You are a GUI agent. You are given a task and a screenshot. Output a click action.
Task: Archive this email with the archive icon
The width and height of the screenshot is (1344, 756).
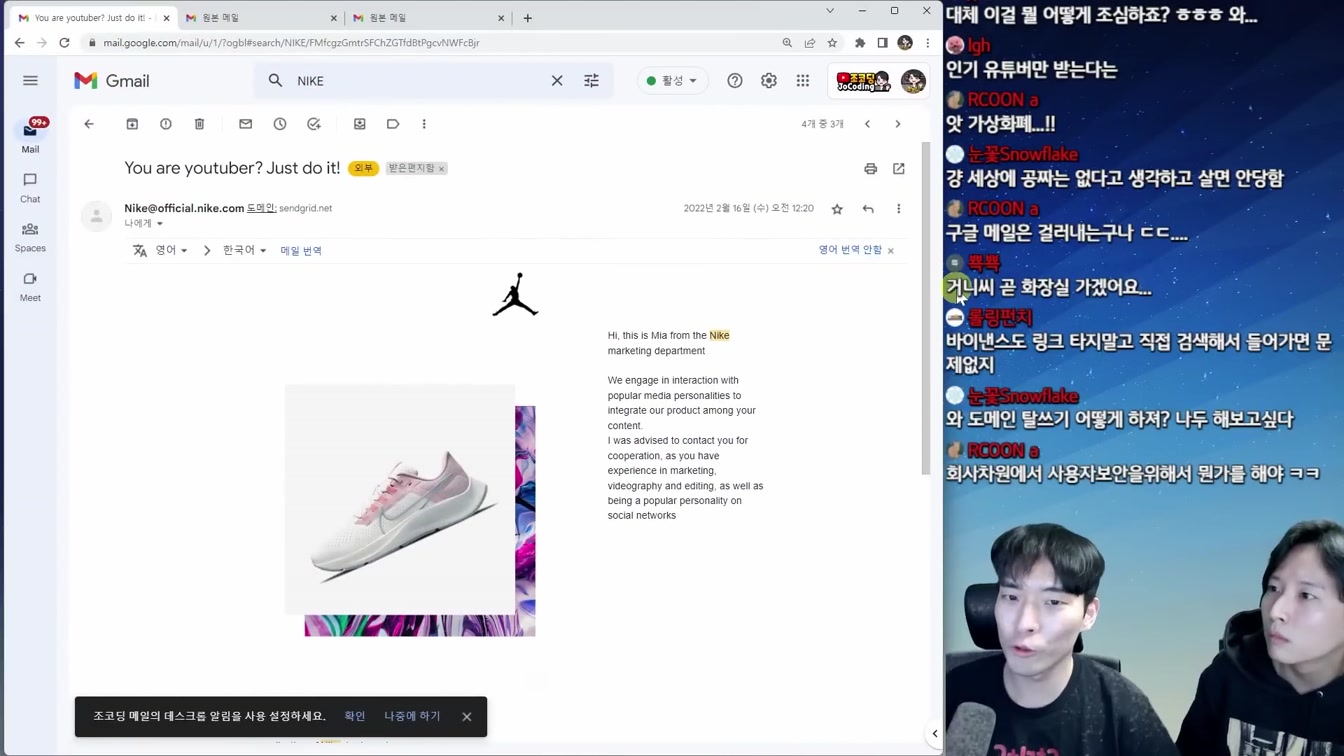(x=132, y=124)
